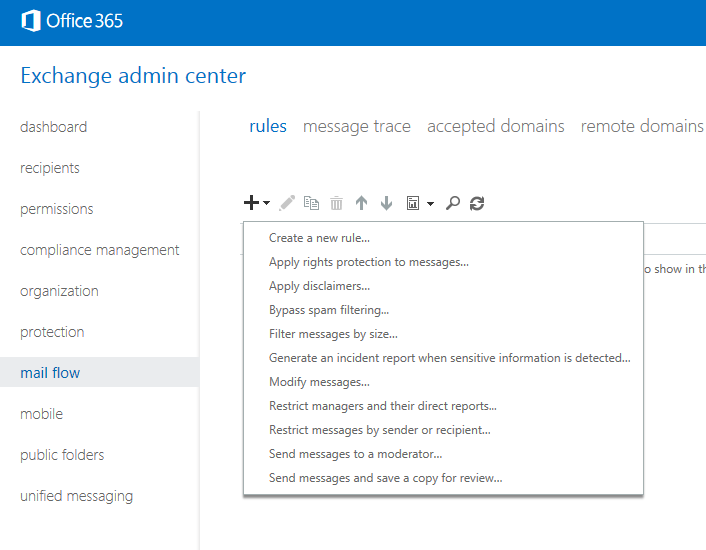Image resolution: width=706 pixels, height=550 pixels.
Task: Click the magnifier search icon
Action: coord(453,203)
